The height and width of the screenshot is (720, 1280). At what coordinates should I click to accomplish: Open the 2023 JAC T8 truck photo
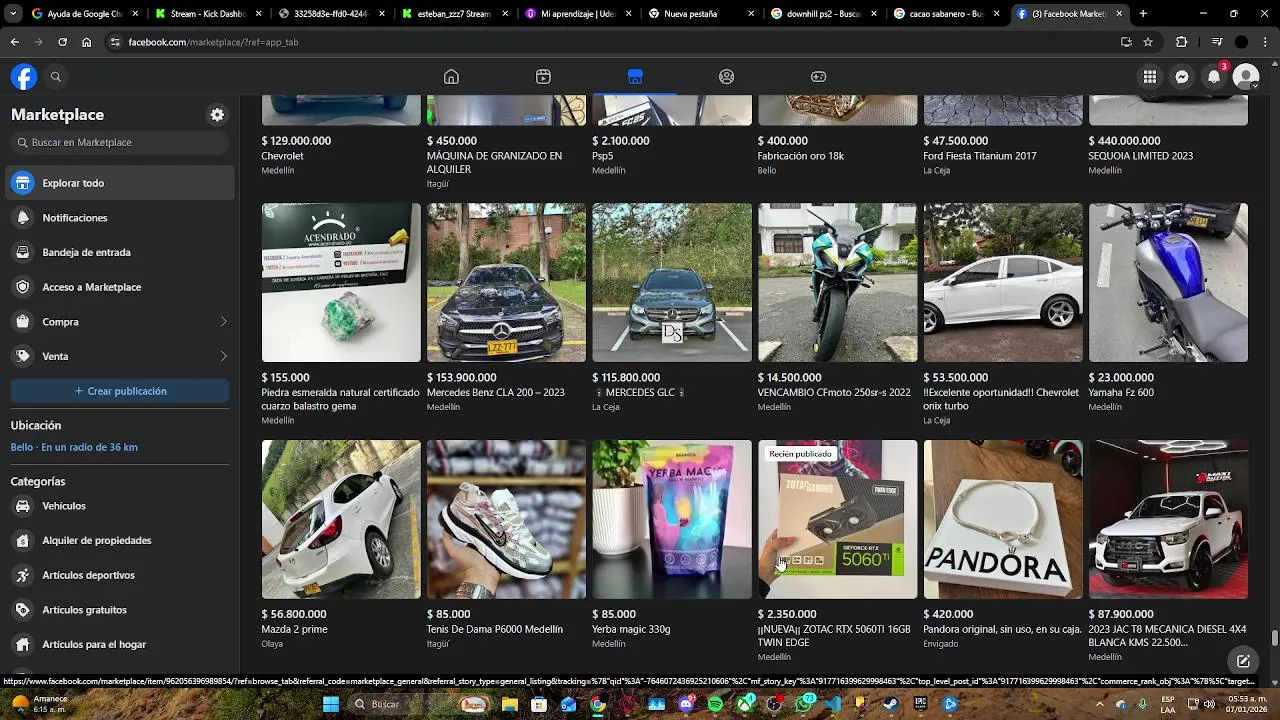coord(1168,520)
